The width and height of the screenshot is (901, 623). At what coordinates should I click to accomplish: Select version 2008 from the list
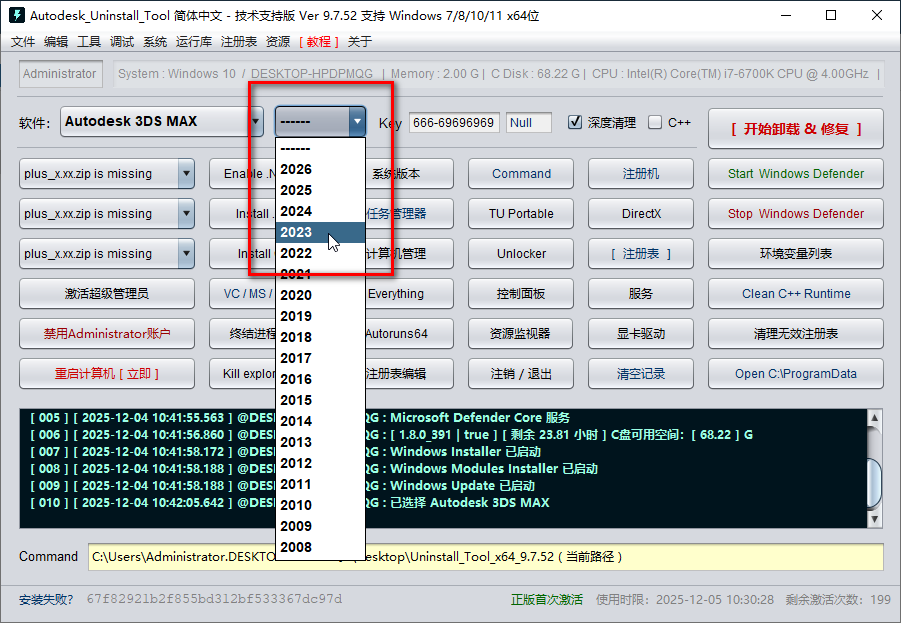[x=320, y=547]
